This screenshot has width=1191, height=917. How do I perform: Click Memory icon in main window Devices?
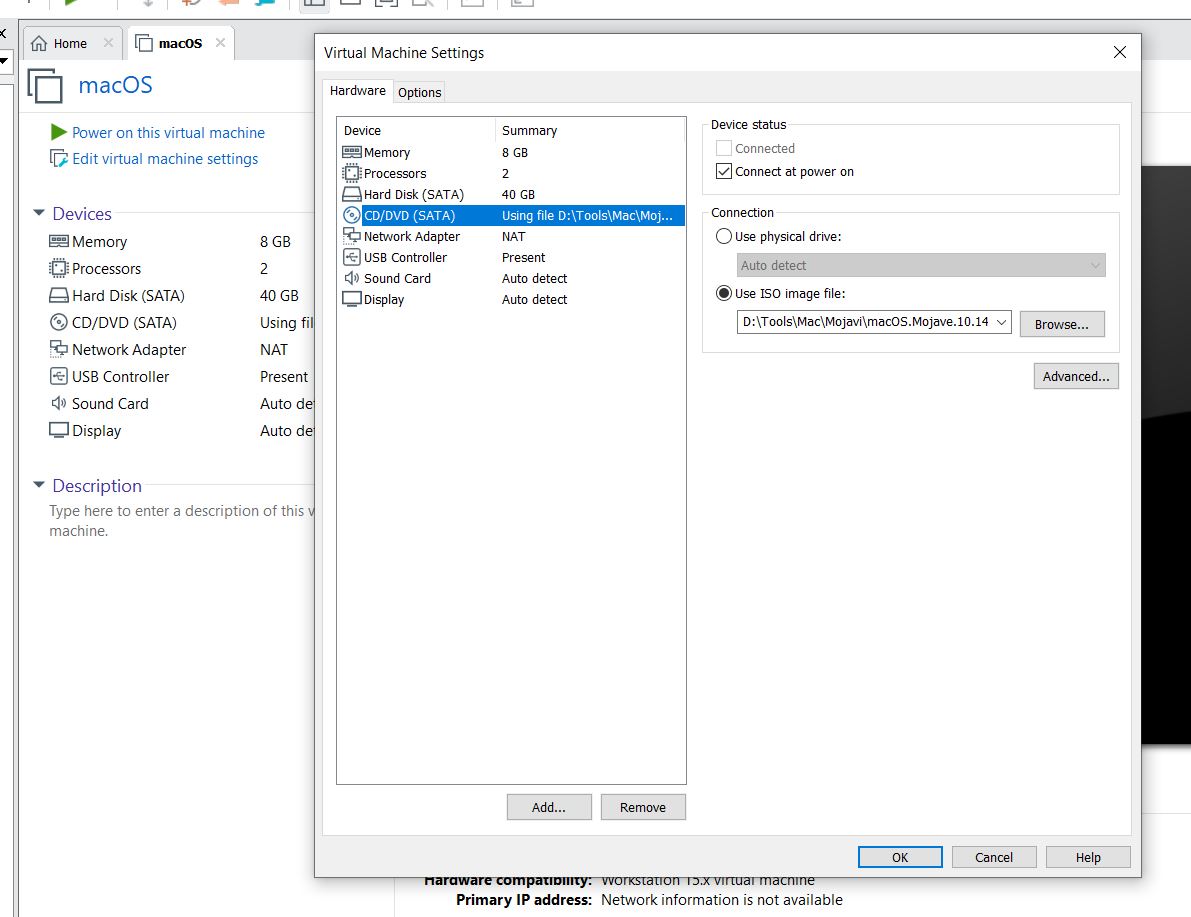point(58,241)
